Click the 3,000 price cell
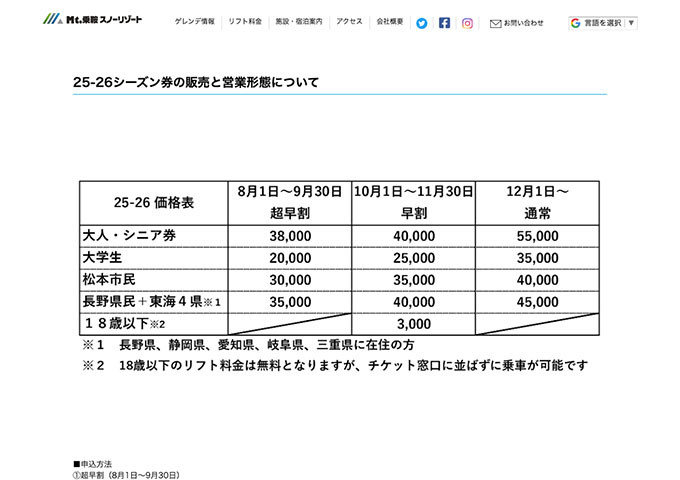The width and height of the screenshot is (680, 480). [x=413, y=324]
